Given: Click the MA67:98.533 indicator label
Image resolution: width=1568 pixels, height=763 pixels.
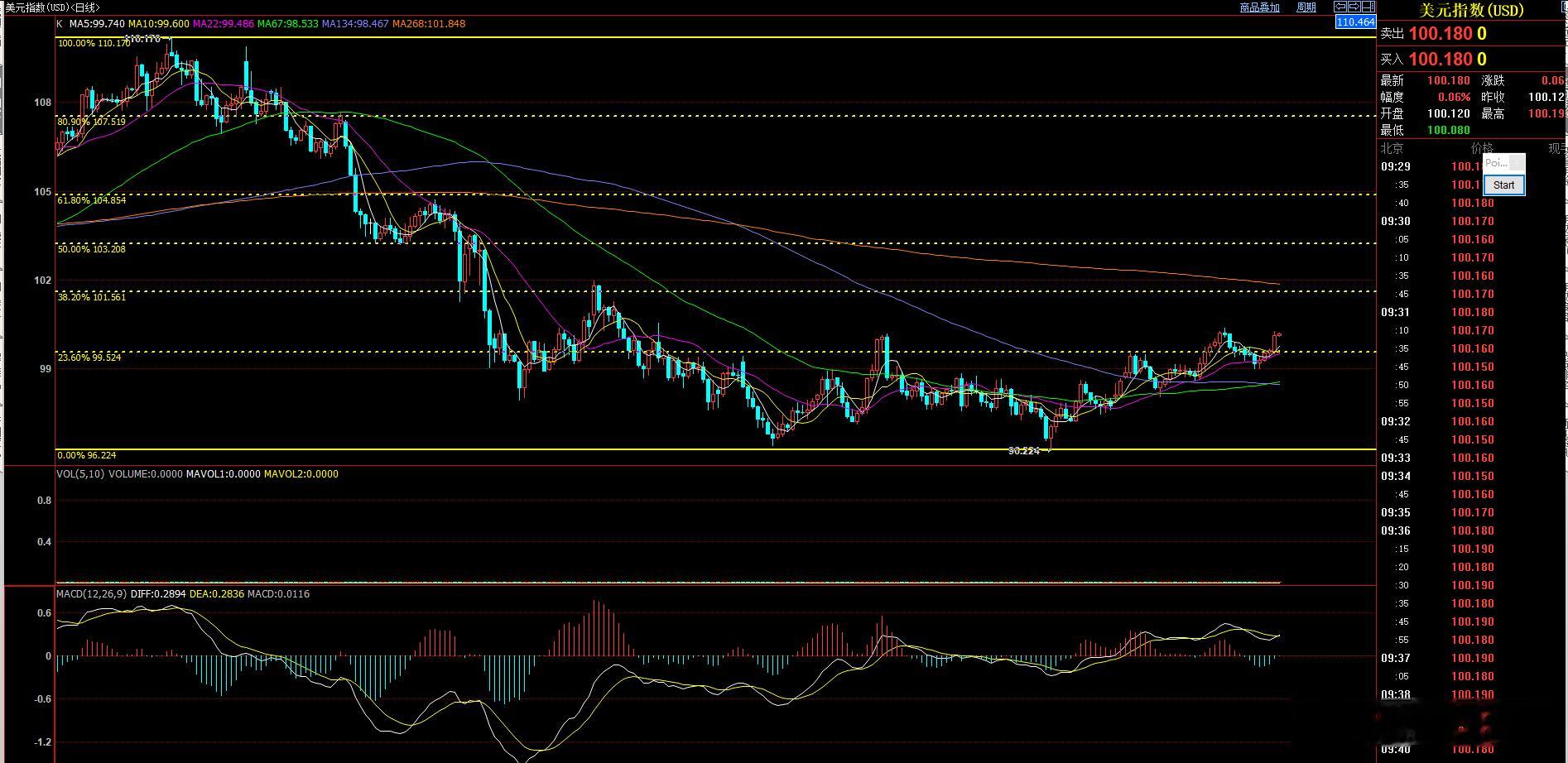Looking at the screenshot, I should point(288,24).
